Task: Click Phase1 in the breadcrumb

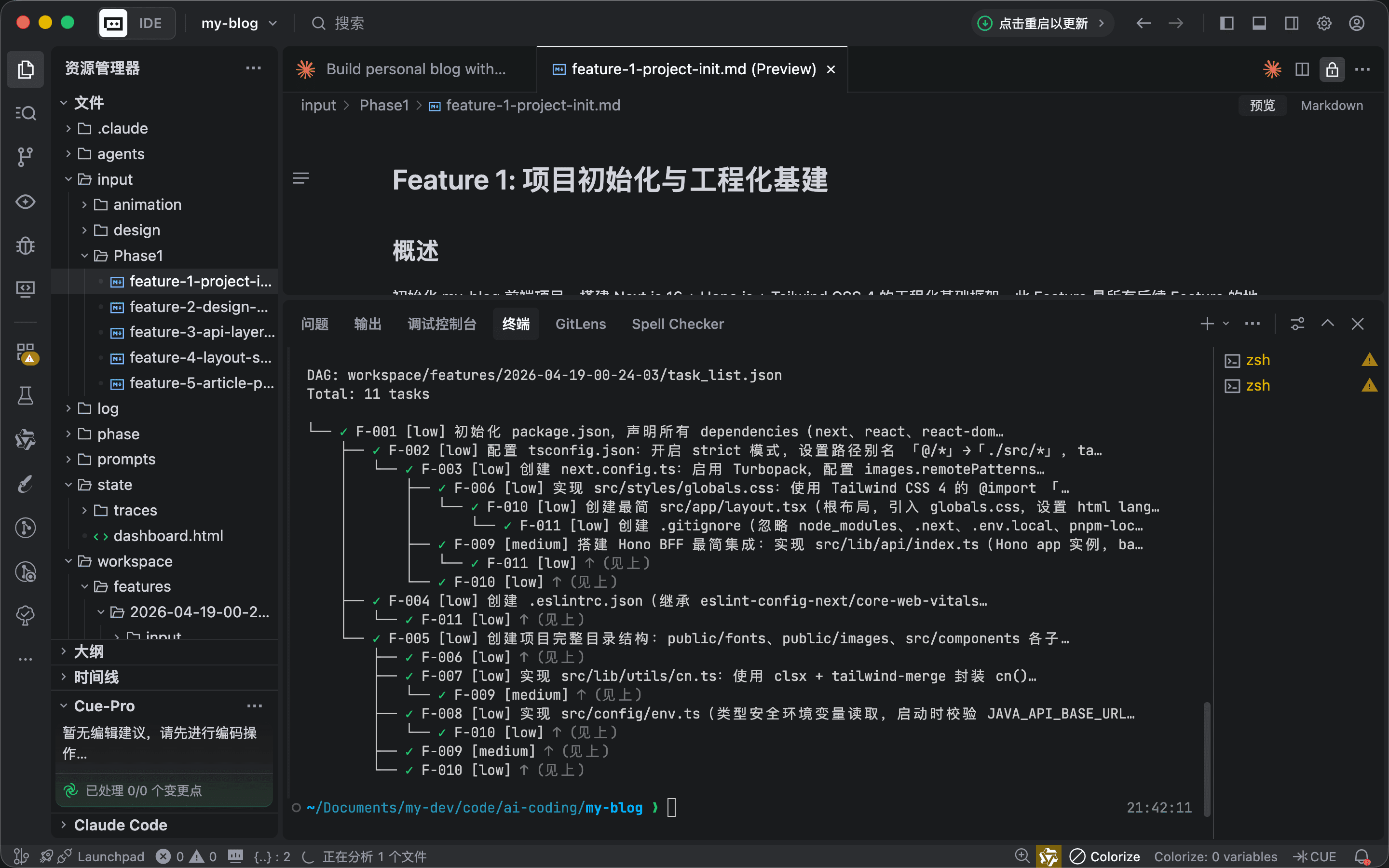Action: [x=384, y=105]
